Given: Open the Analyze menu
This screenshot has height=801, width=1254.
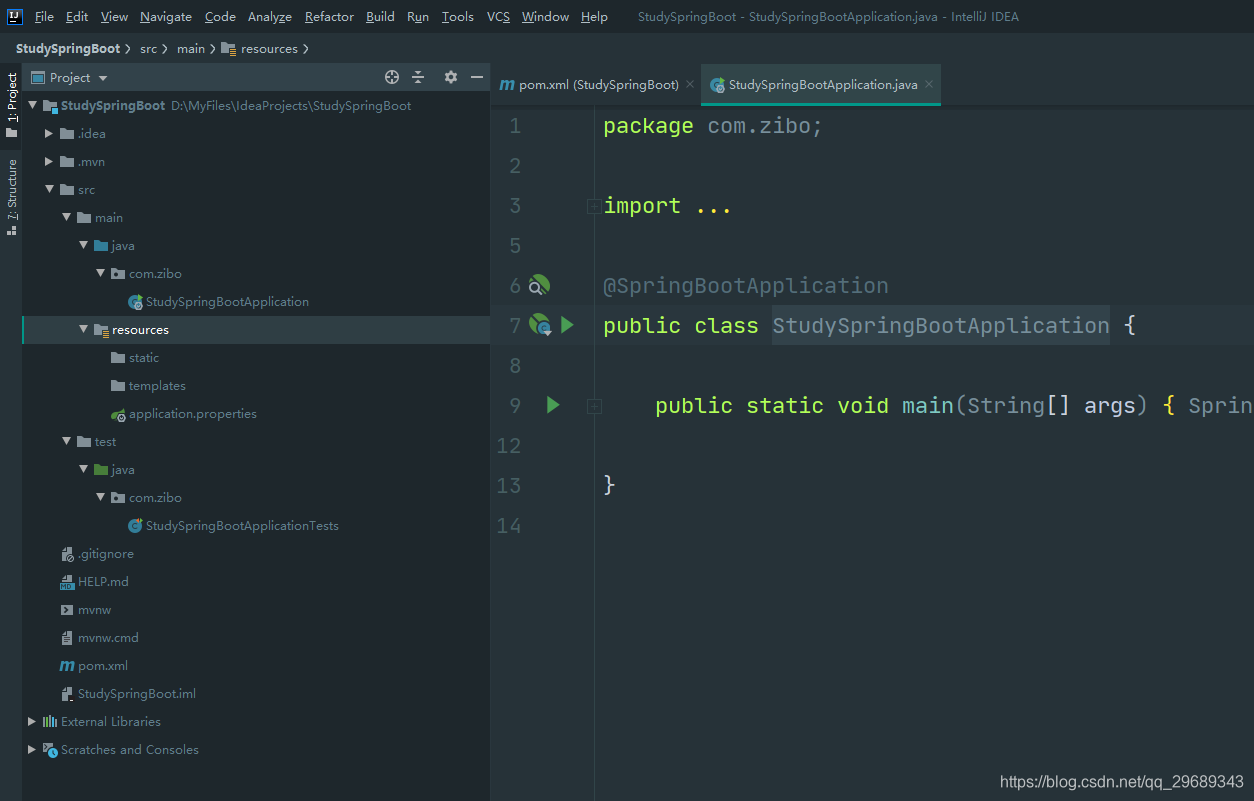Looking at the screenshot, I should pos(270,16).
